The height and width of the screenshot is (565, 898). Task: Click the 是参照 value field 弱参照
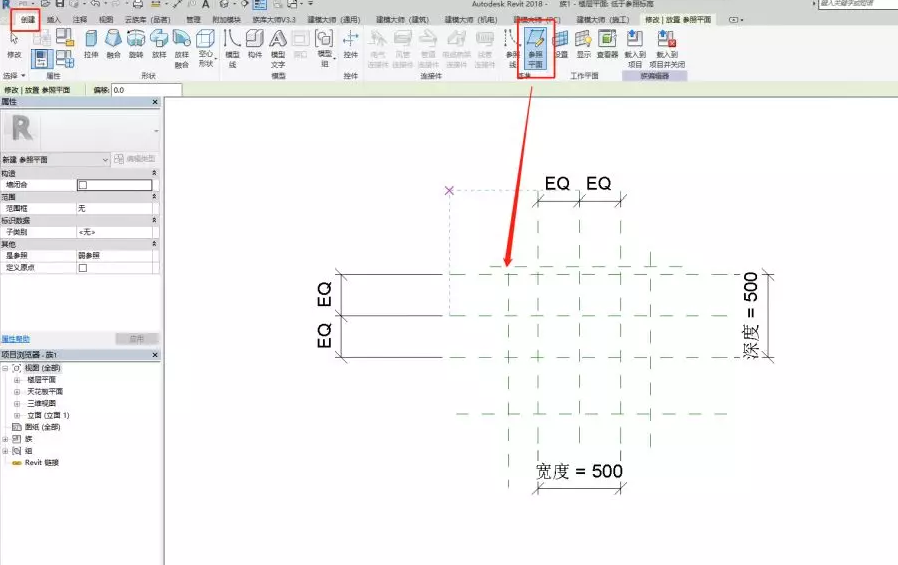click(115, 255)
